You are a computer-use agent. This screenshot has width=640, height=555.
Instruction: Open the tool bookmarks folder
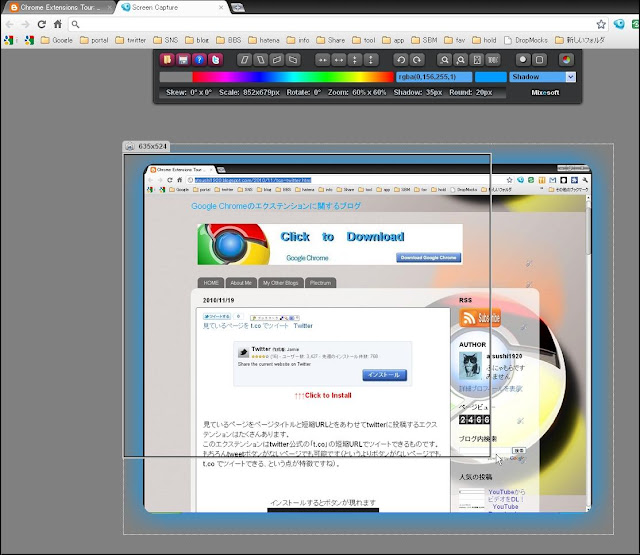[x=364, y=40]
